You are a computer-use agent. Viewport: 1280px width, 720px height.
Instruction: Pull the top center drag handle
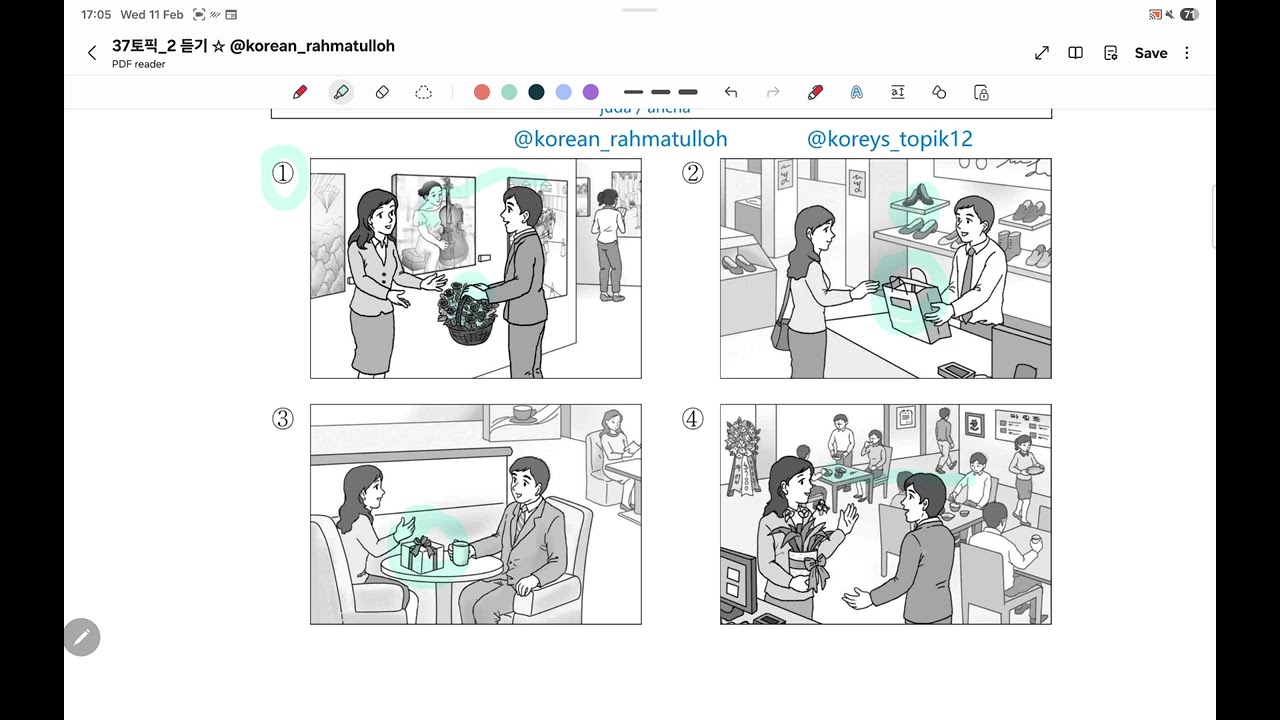[x=639, y=9]
